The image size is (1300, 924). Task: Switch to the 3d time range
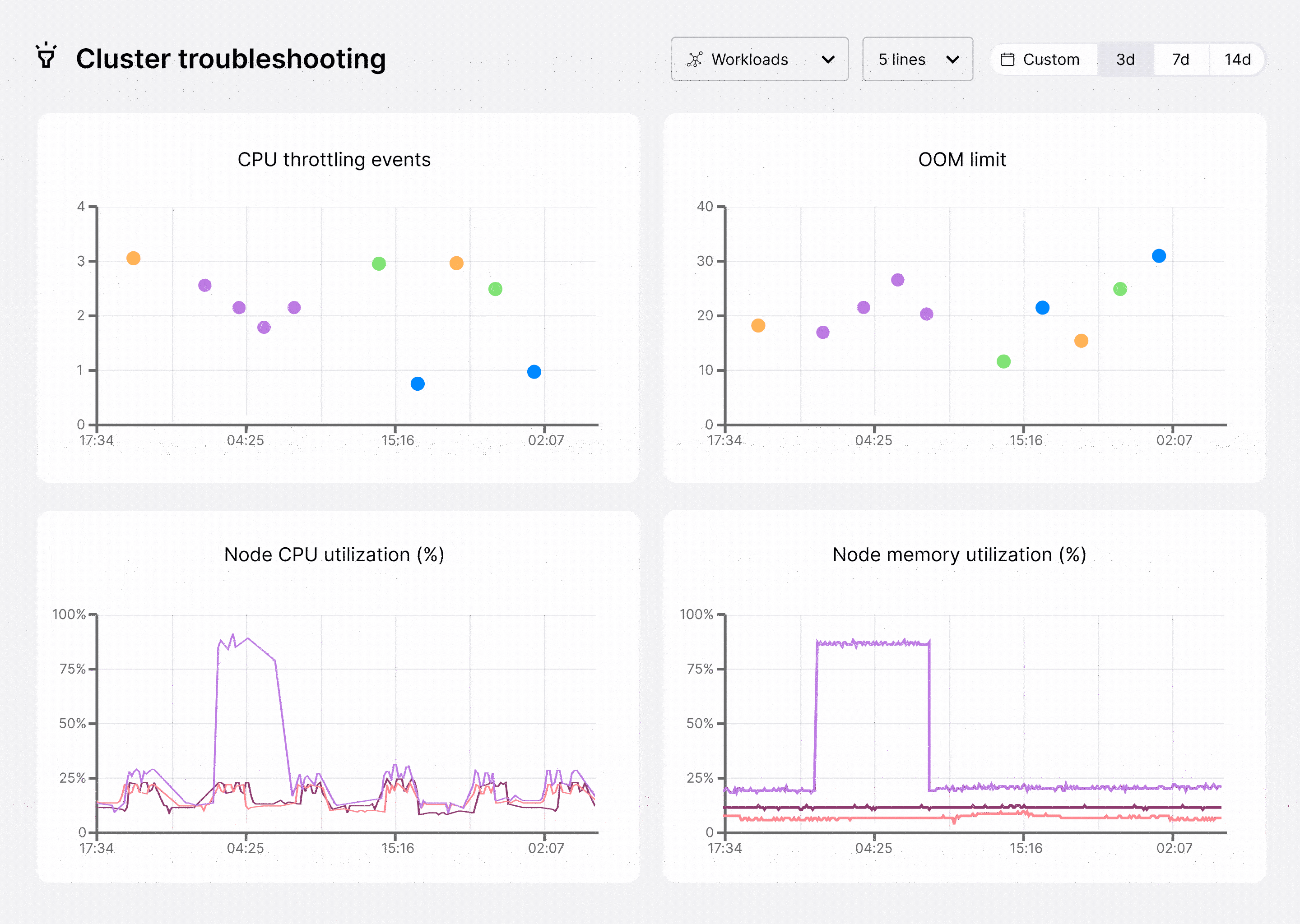(x=1125, y=59)
